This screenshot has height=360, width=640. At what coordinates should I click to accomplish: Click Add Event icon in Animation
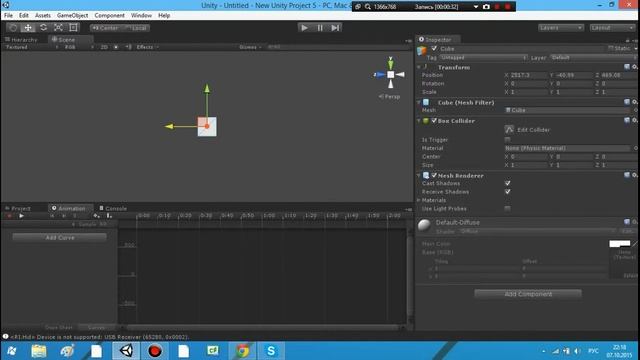pyautogui.click(x=109, y=216)
